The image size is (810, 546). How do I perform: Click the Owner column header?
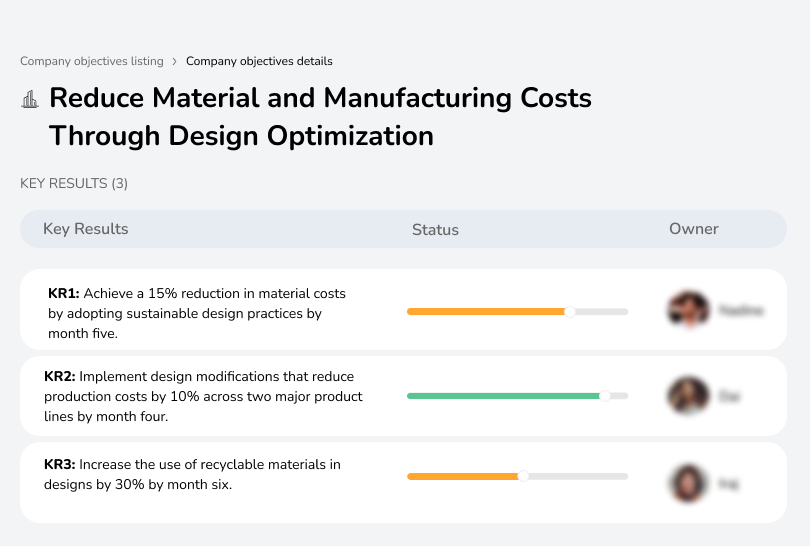click(694, 229)
